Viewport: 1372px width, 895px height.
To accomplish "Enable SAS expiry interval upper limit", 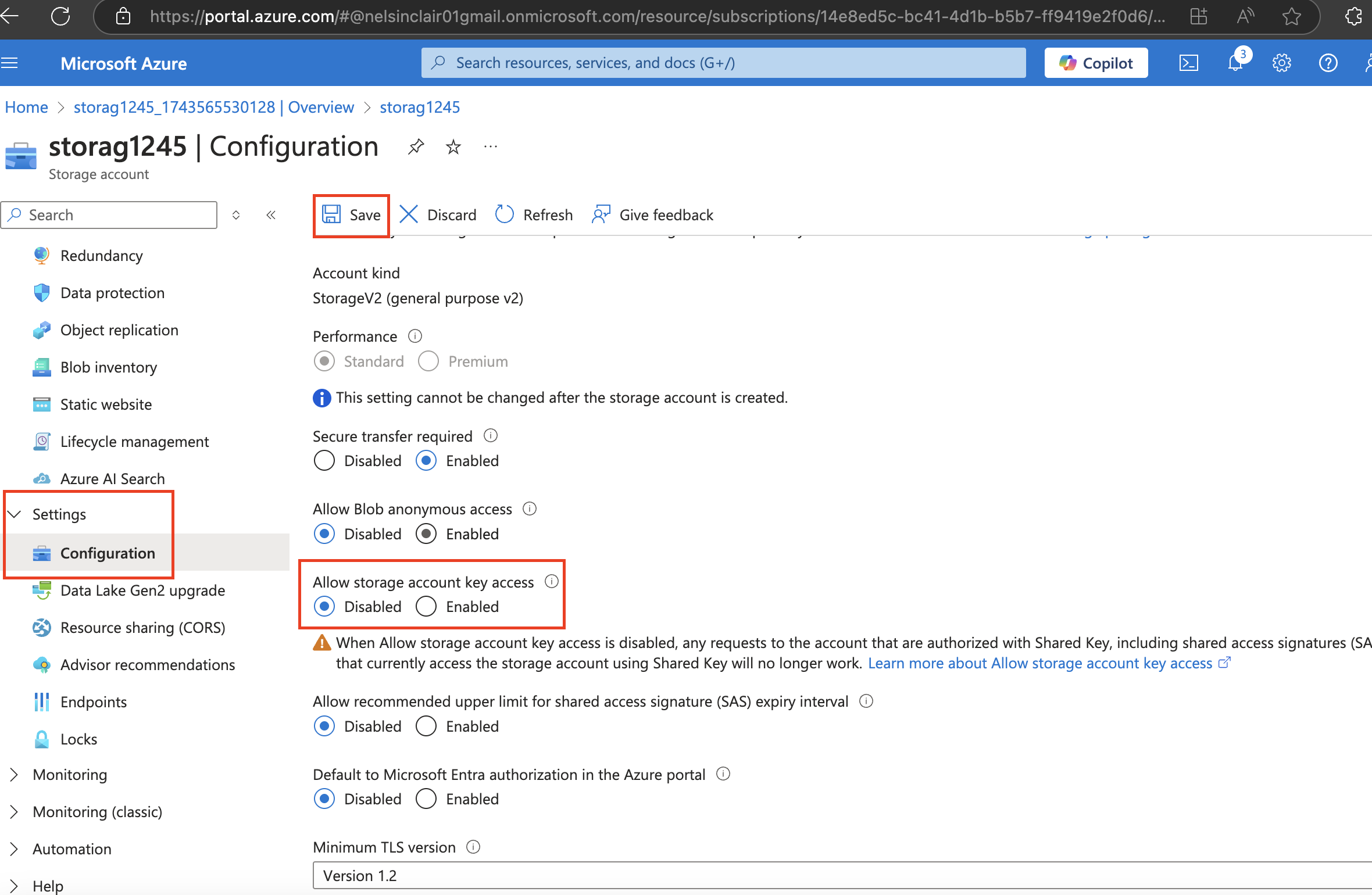I will pyautogui.click(x=426, y=726).
